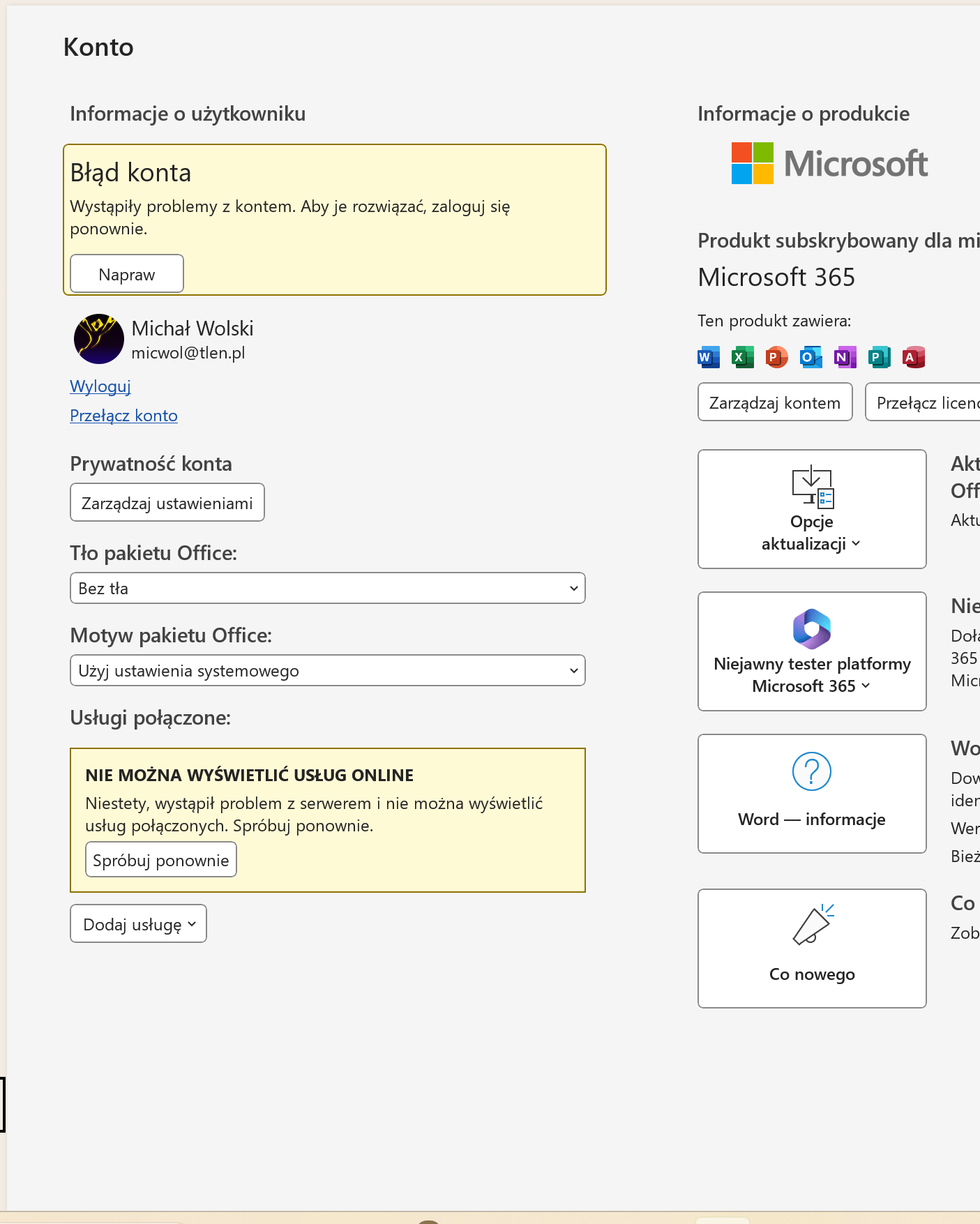This screenshot has width=980, height=1224.
Task: Click the question mark info icon
Action: (812, 771)
